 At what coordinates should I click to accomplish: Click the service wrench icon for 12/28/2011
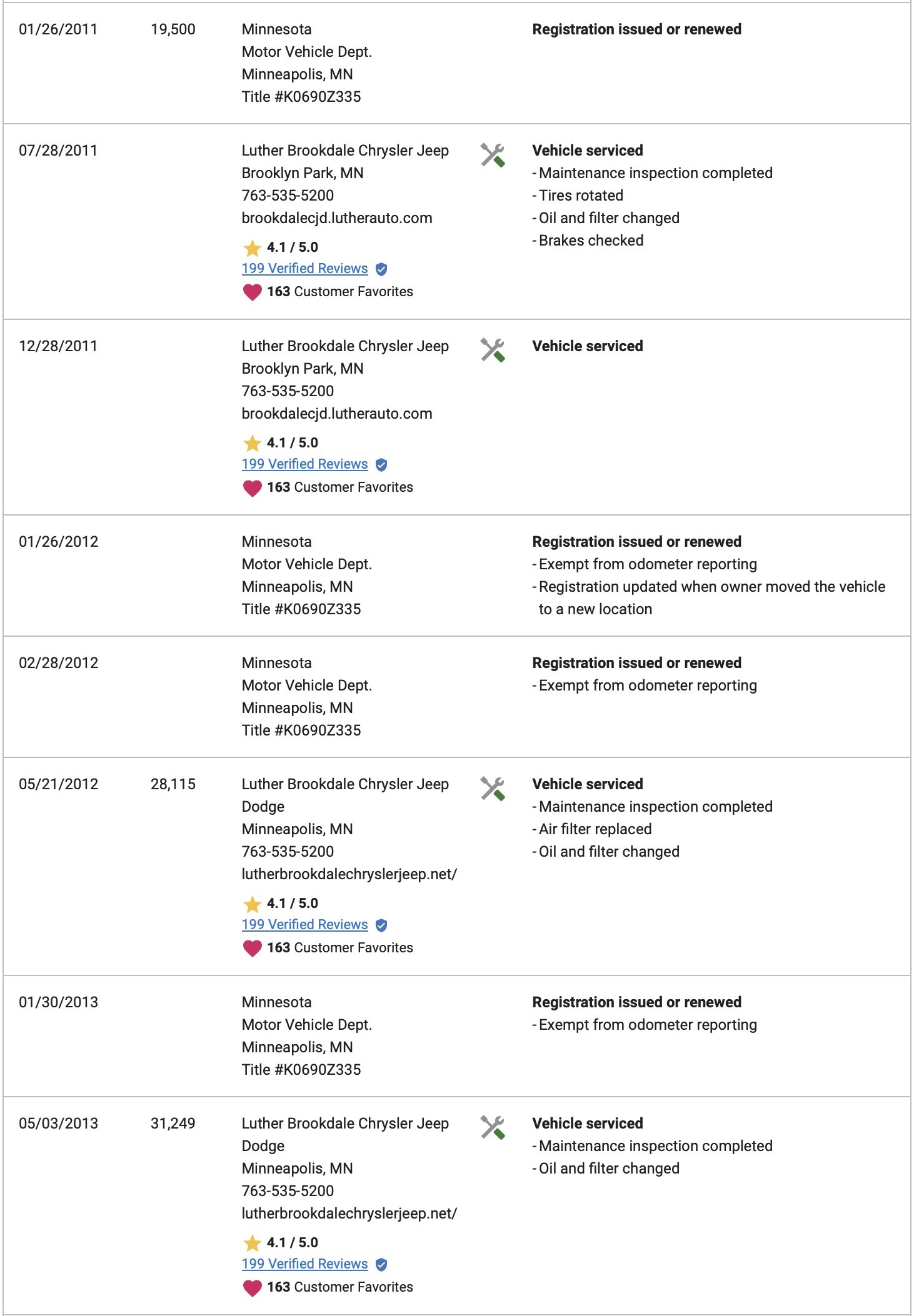[493, 351]
